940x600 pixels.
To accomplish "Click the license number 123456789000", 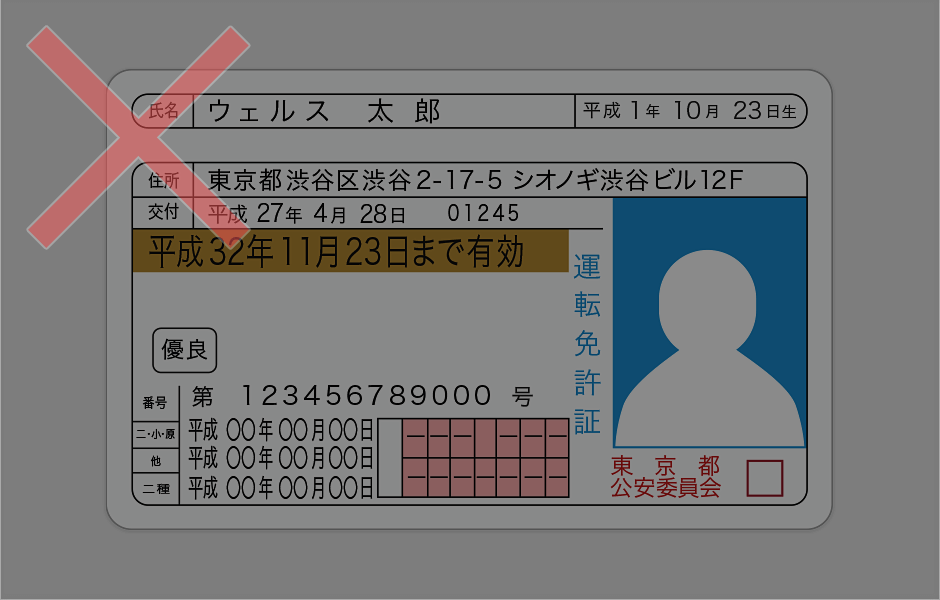I will coord(365,395).
